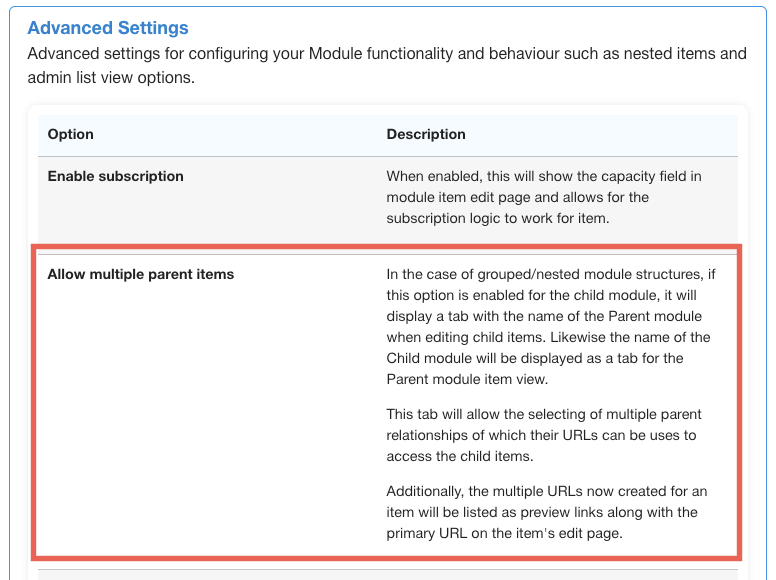
Task: Select the "Allow multiple parent items" label
Action: click(141, 274)
